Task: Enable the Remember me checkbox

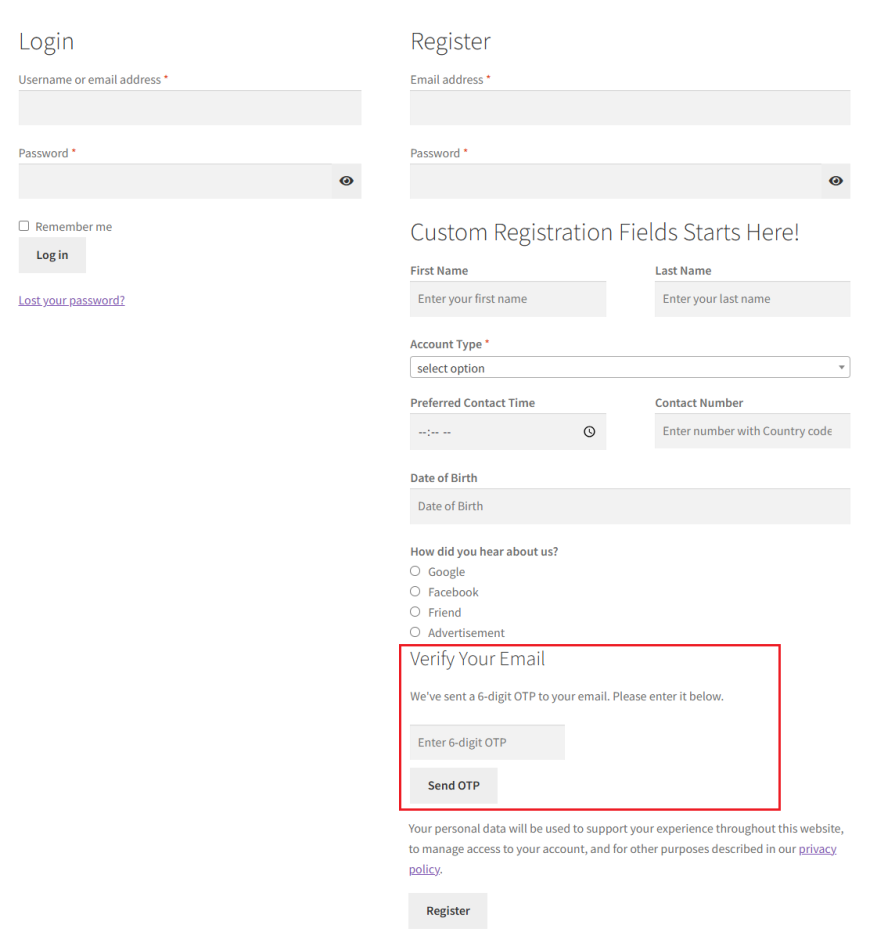Action: [23, 225]
